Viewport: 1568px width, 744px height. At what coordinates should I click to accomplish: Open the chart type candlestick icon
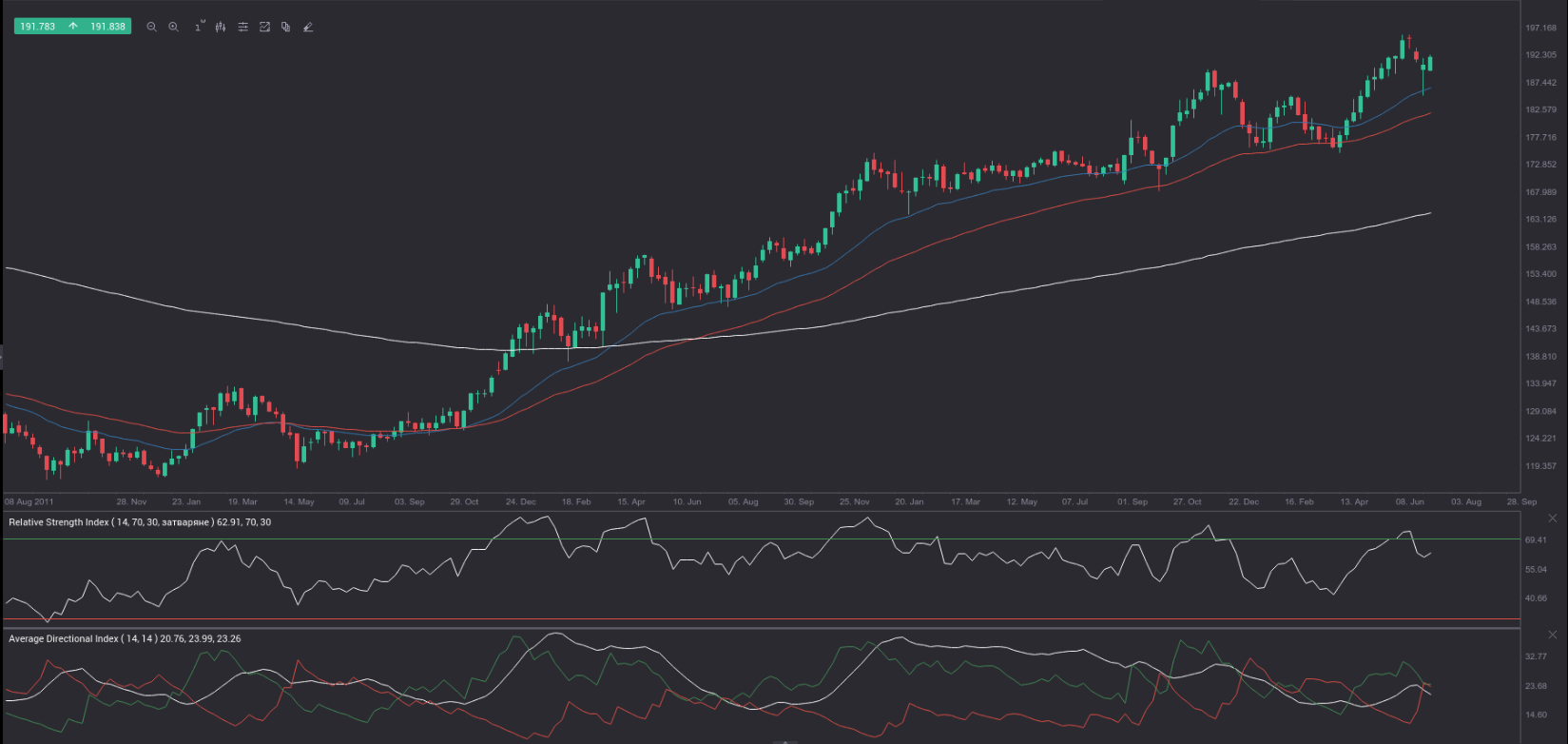(x=221, y=27)
